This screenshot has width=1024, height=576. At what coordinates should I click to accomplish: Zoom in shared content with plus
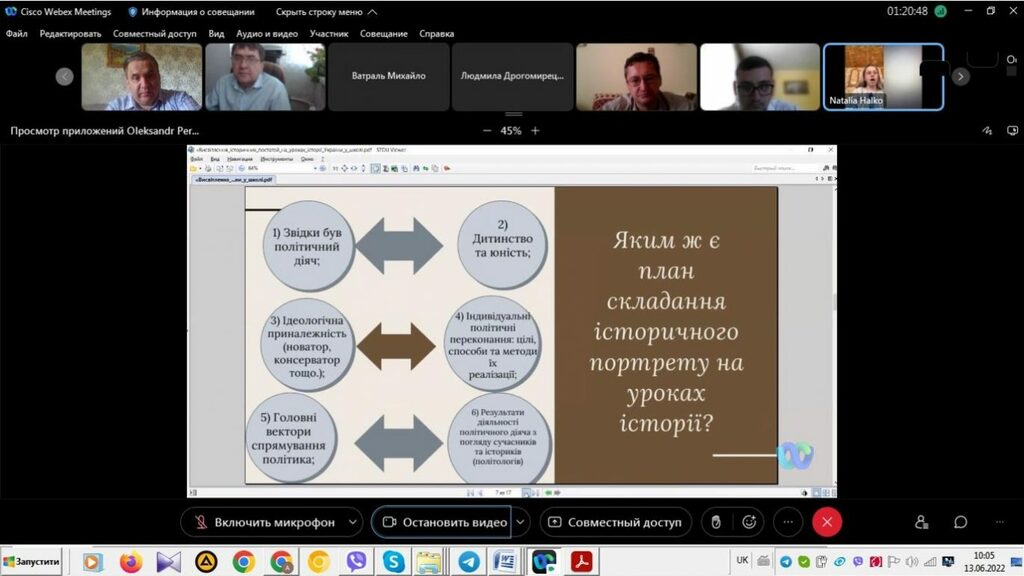pyautogui.click(x=535, y=130)
